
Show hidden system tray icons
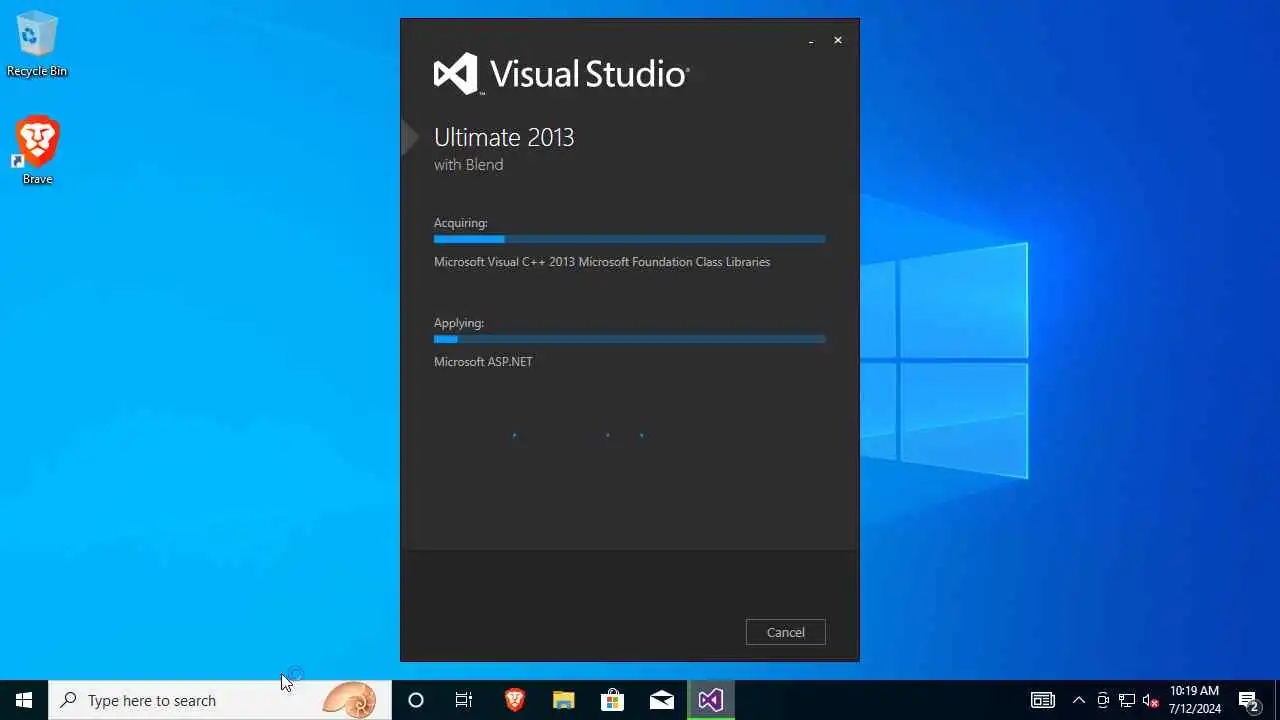pos(1079,700)
